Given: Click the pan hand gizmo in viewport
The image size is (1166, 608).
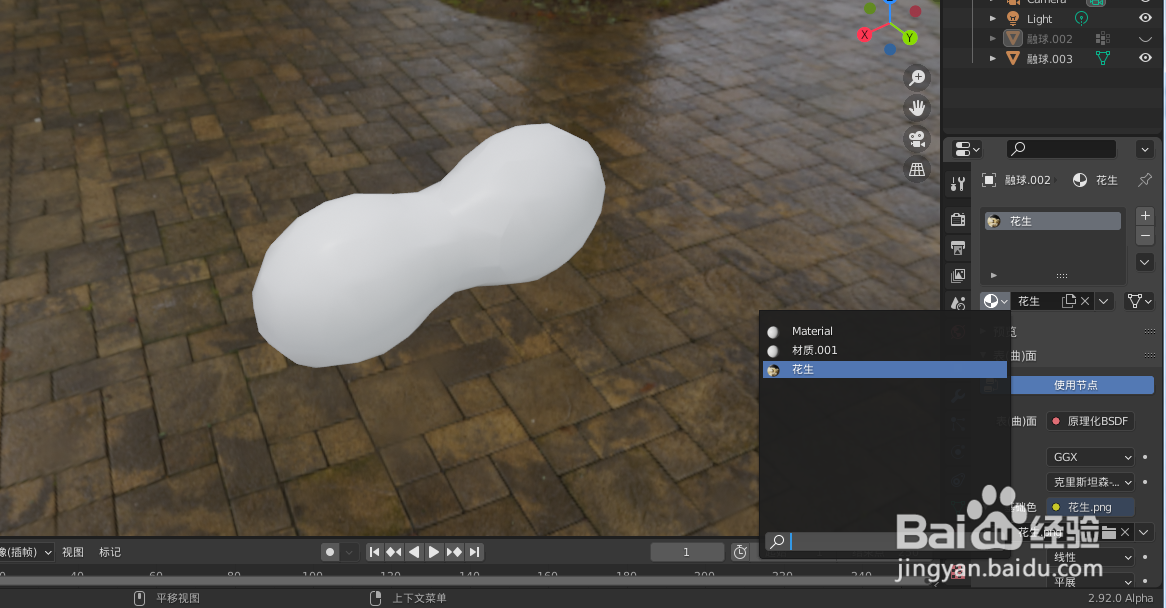Looking at the screenshot, I should (917, 107).
